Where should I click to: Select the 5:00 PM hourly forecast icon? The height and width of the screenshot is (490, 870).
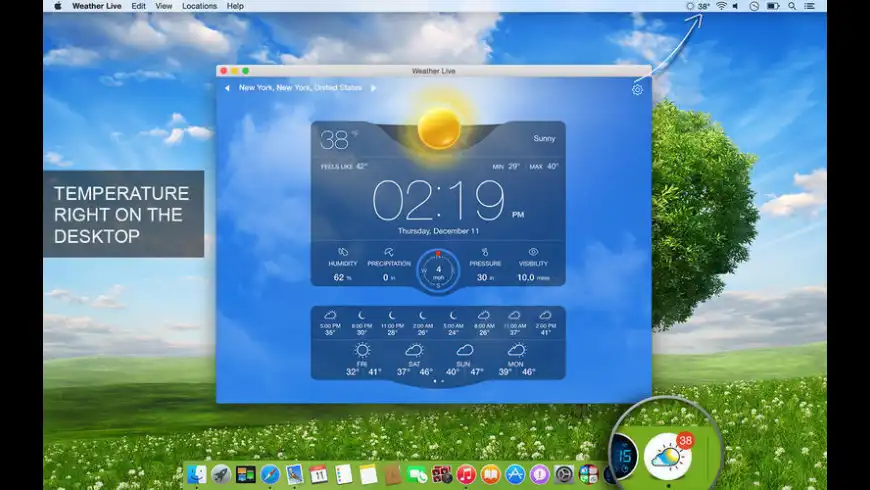(330, 315)
